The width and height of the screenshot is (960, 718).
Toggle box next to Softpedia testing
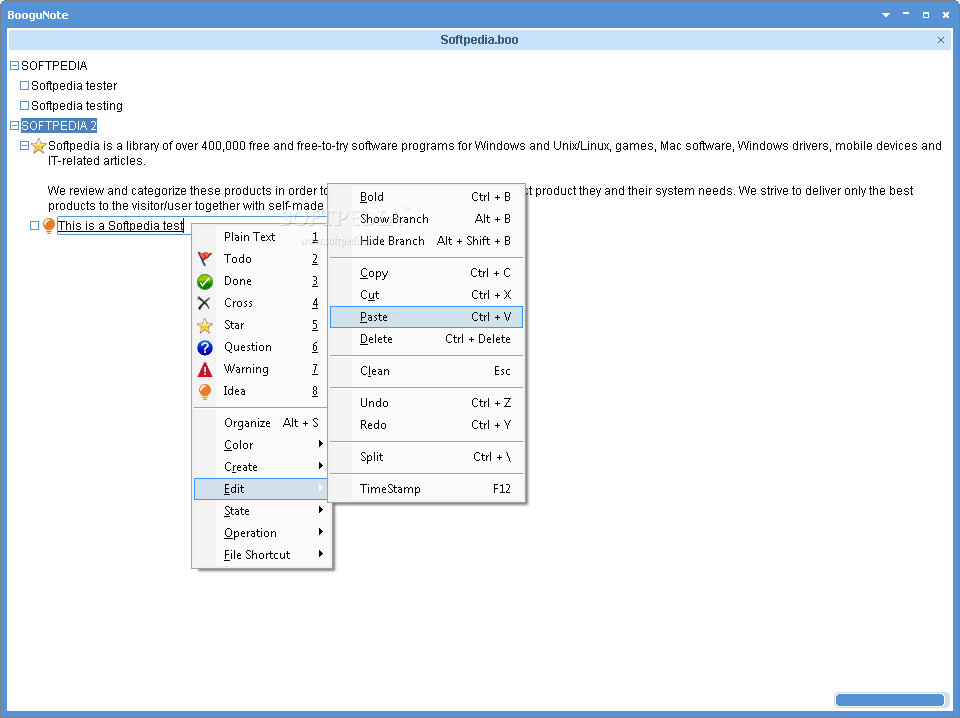click(24, 105)
